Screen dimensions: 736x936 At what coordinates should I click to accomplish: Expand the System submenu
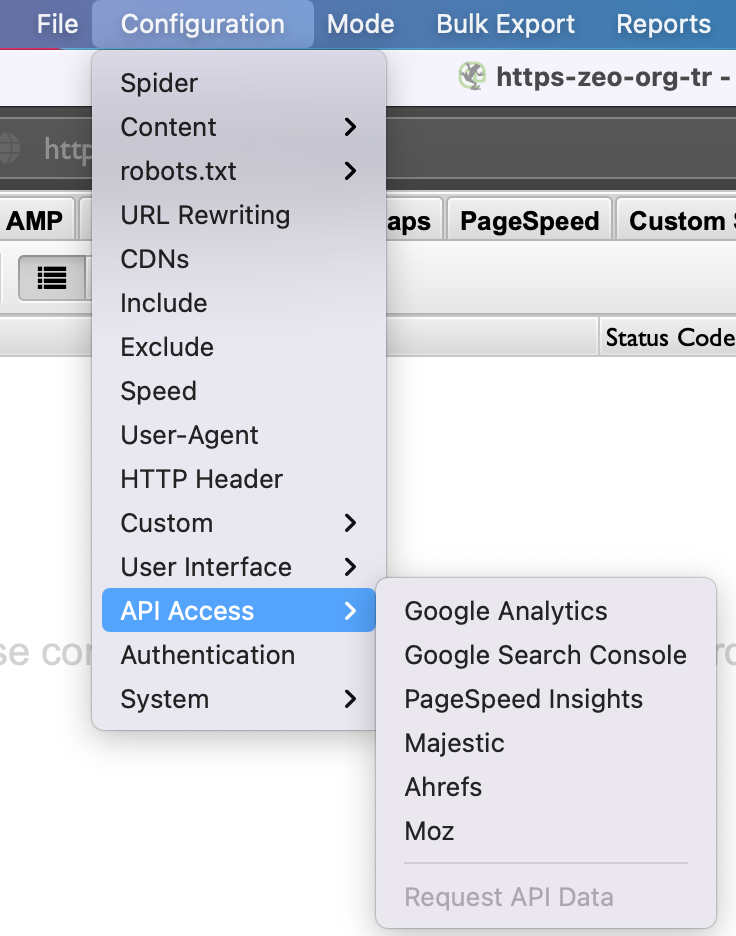click(x=239, y=699)
